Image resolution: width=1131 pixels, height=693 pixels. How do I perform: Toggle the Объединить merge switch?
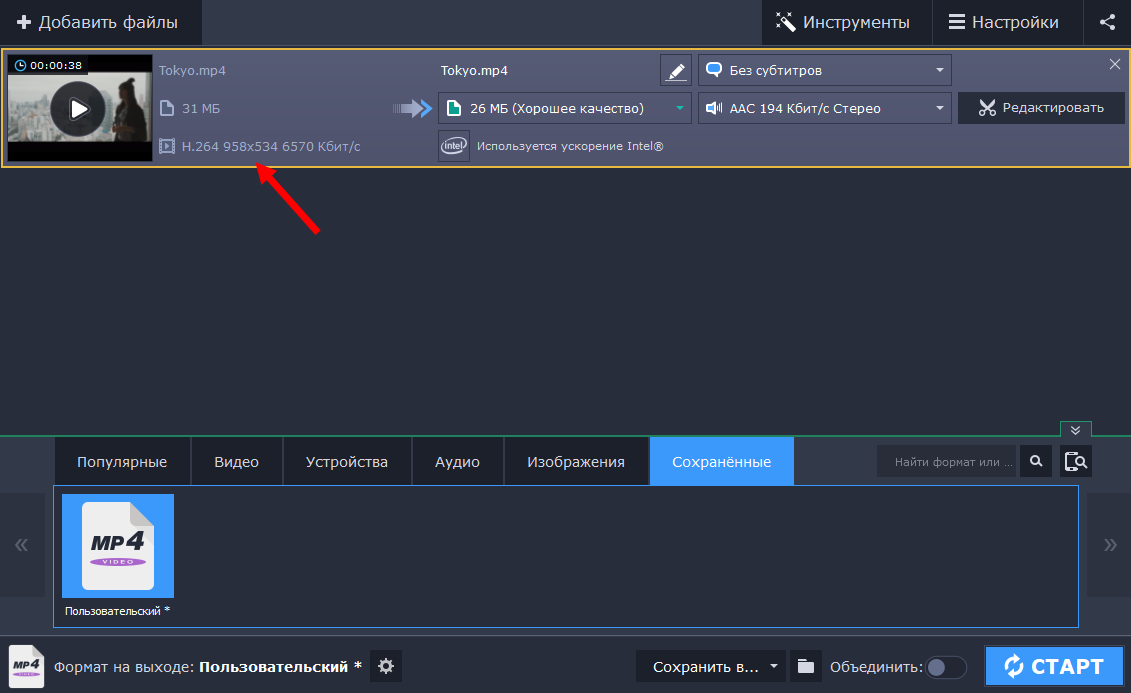946,667
